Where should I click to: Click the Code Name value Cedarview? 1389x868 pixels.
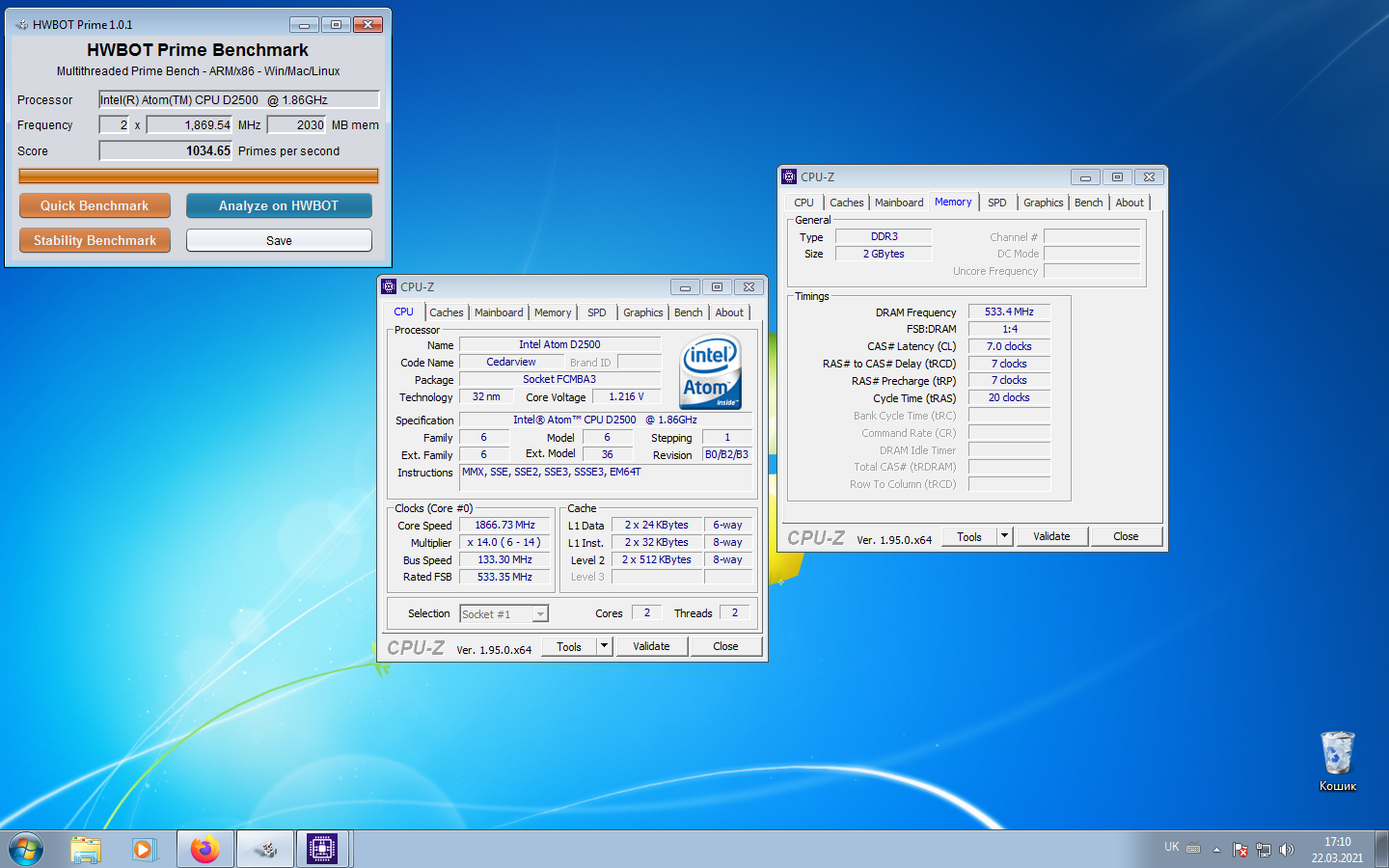(x=511, y=362)
